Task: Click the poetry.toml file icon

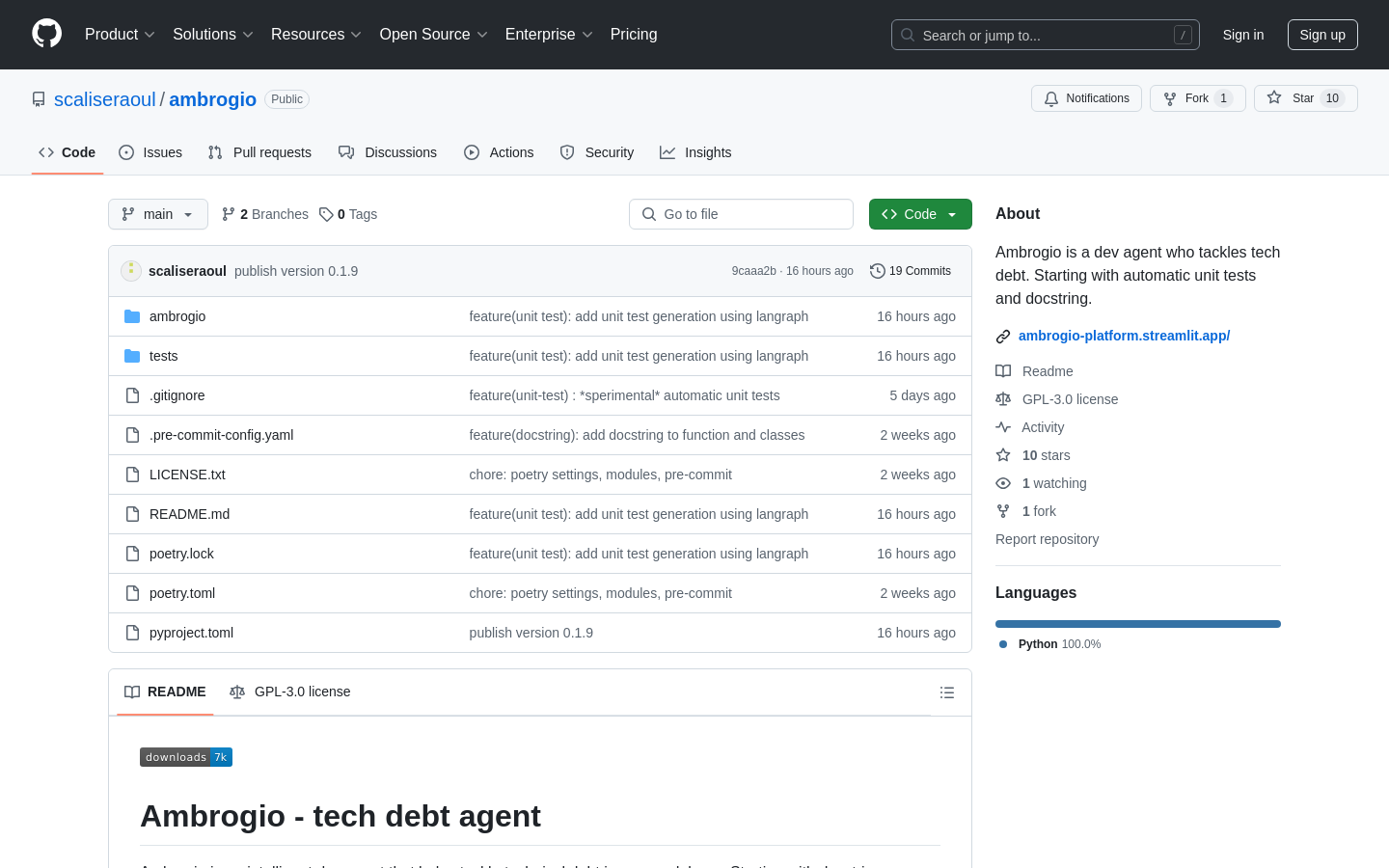Action: click(132, 593)
